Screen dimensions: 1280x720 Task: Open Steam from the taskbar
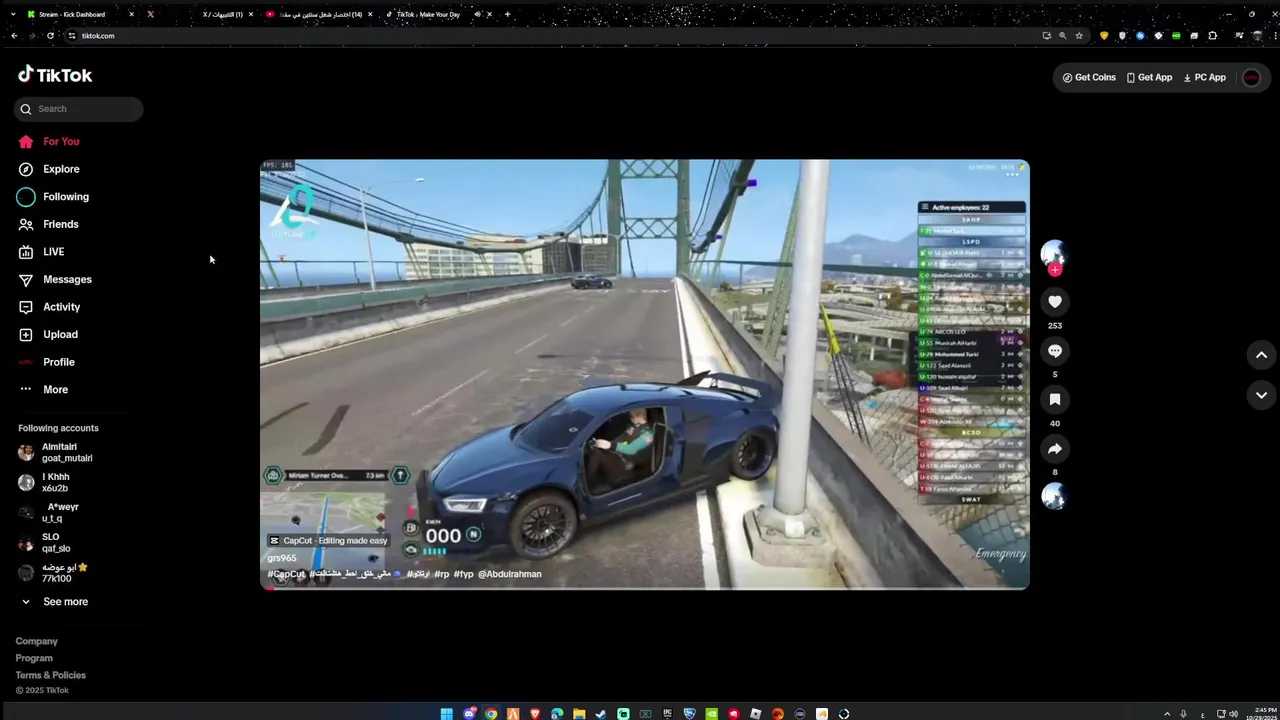(601, 714)
